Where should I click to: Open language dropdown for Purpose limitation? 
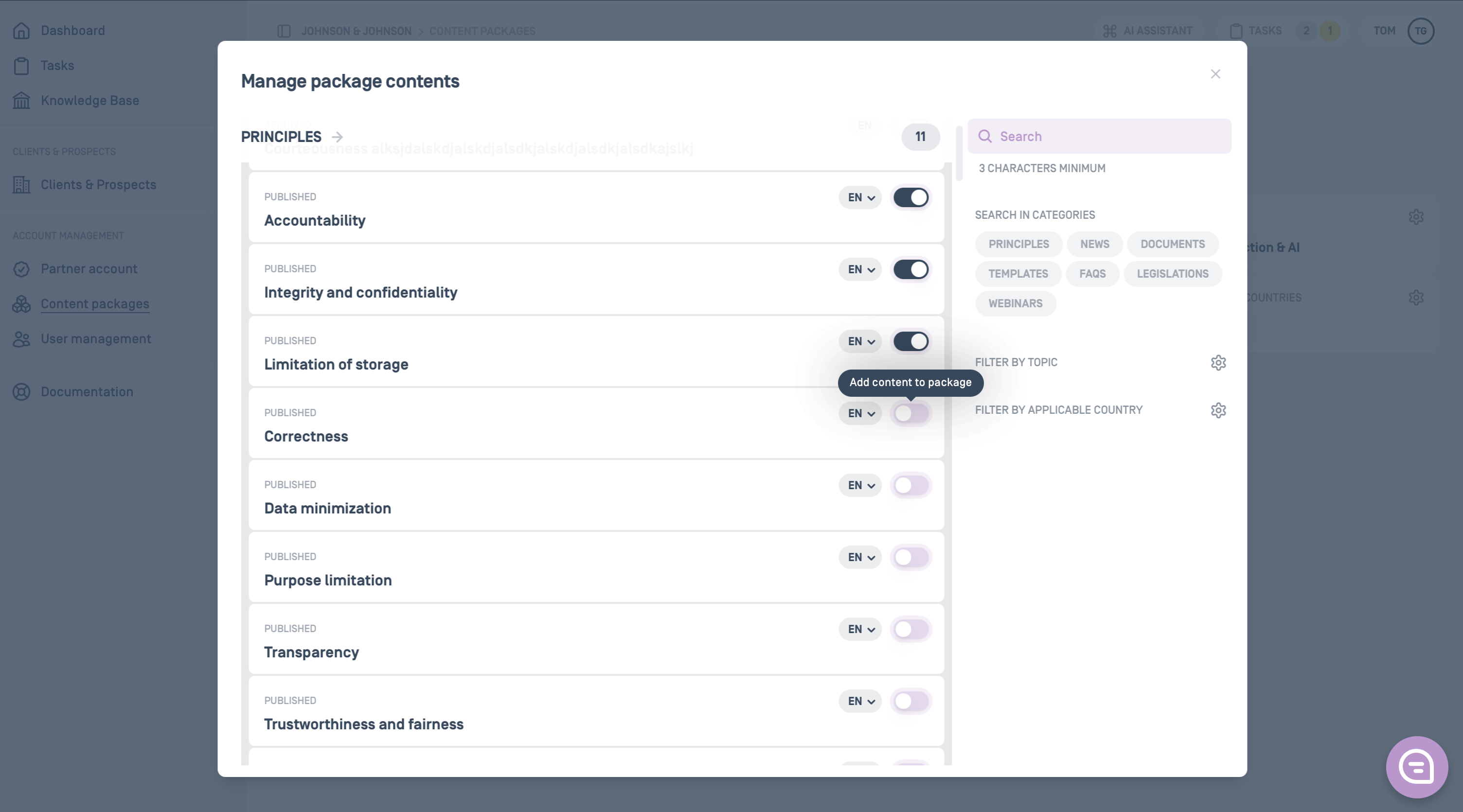860,558
